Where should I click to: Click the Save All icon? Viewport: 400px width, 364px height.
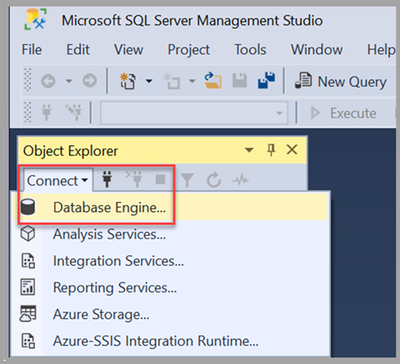[266, 81]
